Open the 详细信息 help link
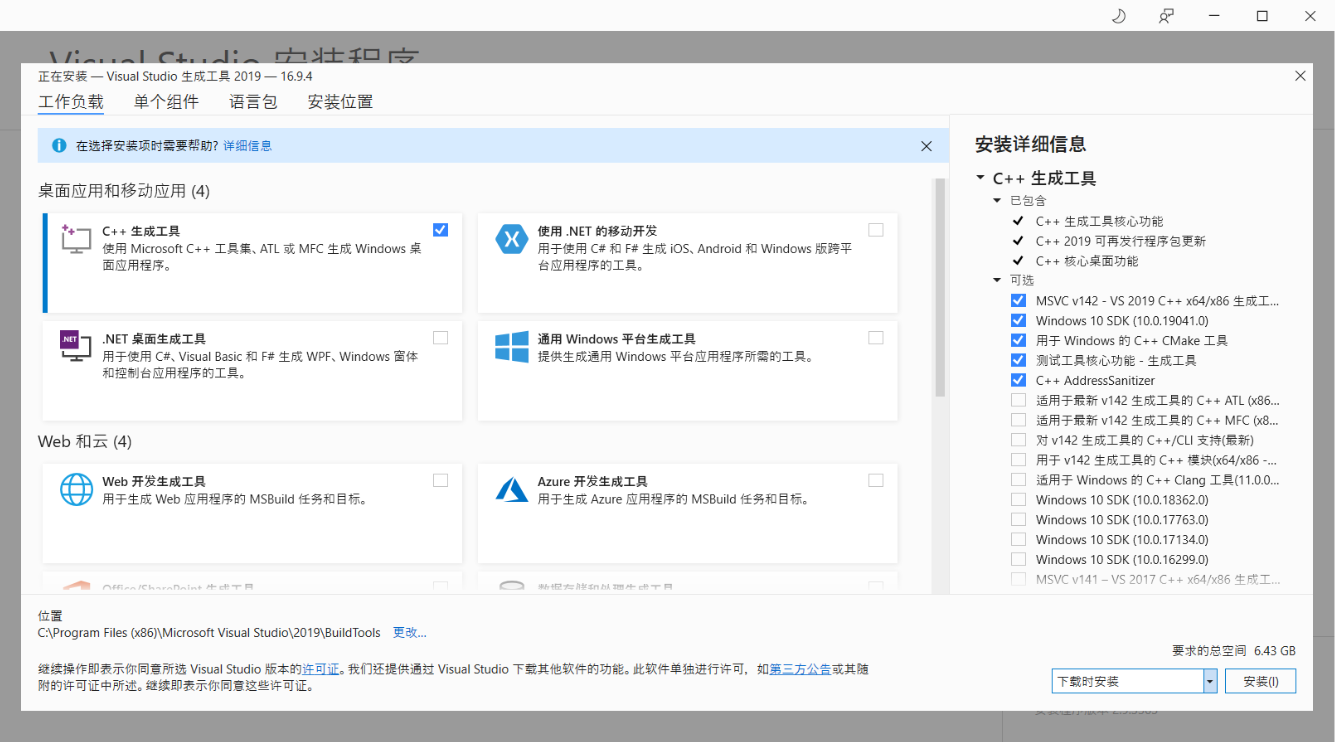Viewport: 1335px width, 742px height. pos(247,146)
